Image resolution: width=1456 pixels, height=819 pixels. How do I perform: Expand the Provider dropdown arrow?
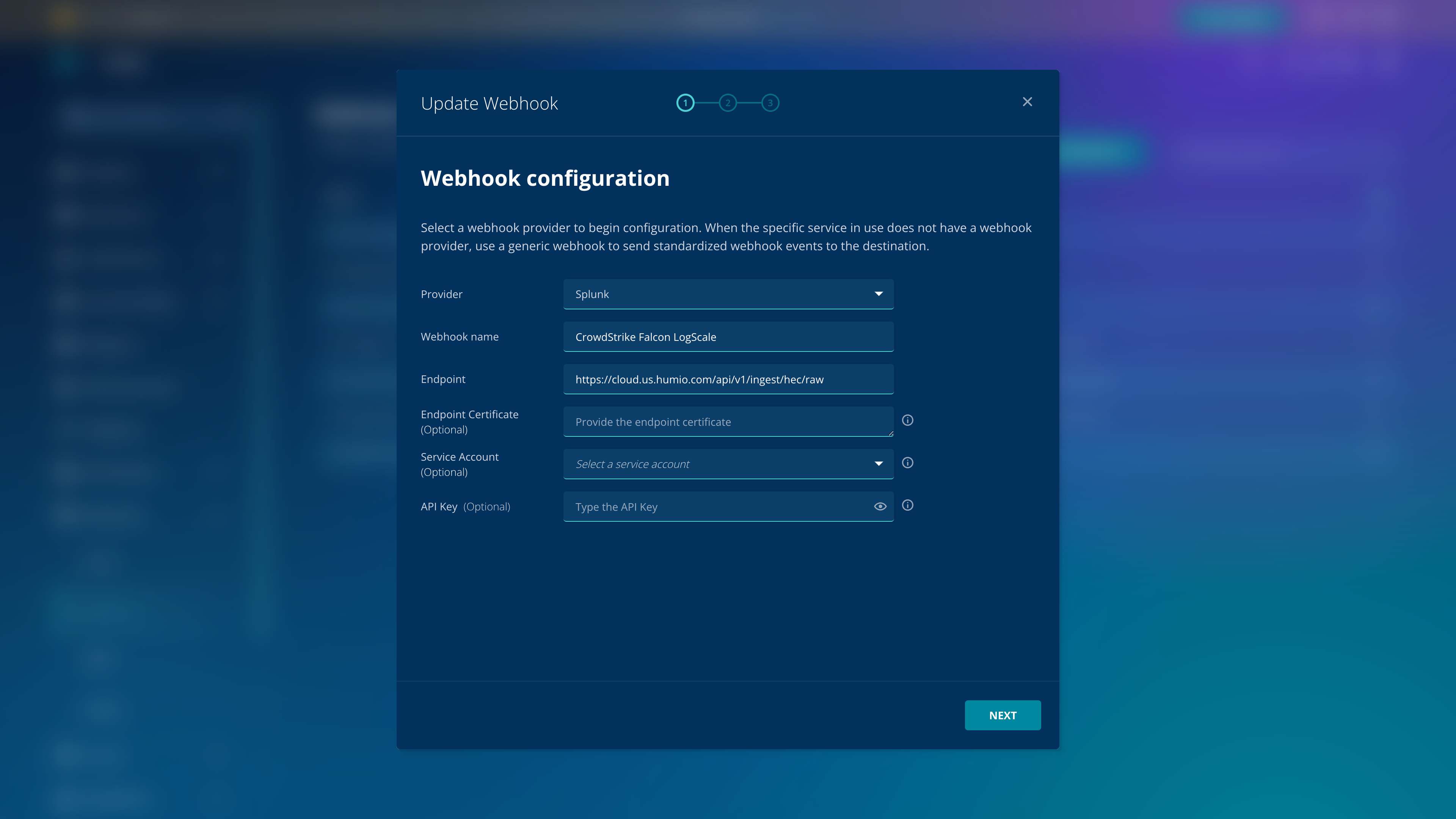[879, 294]
